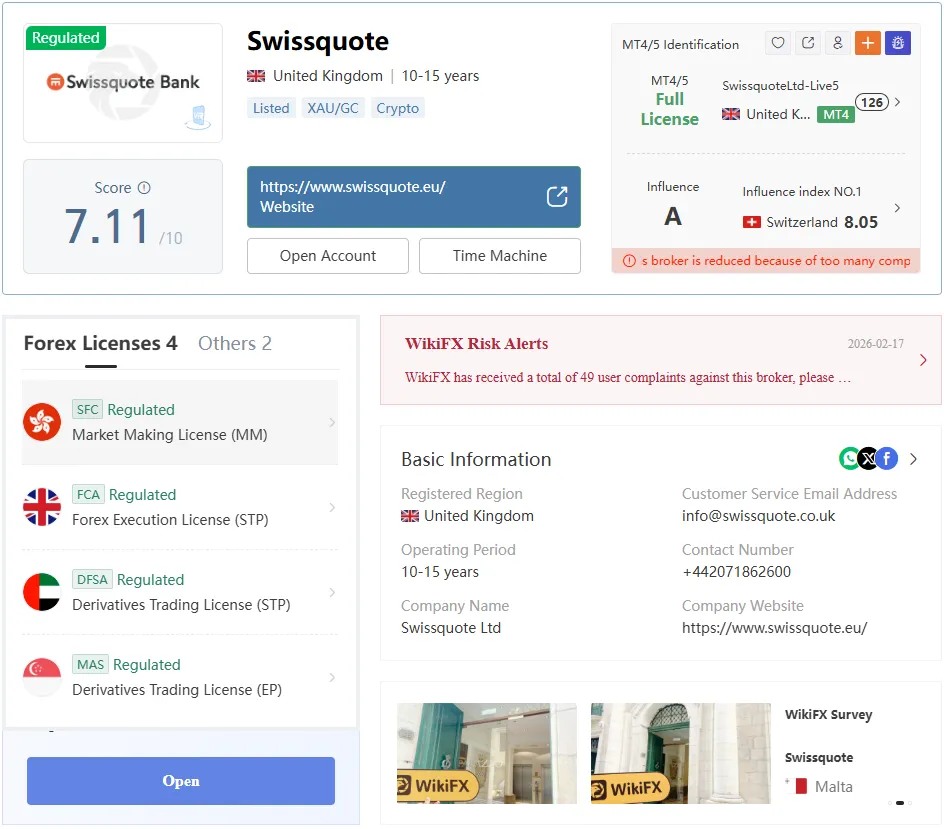Click the 2026-02-17 alert date
This screenshot has width=944, height=829.
click(875, 344)
